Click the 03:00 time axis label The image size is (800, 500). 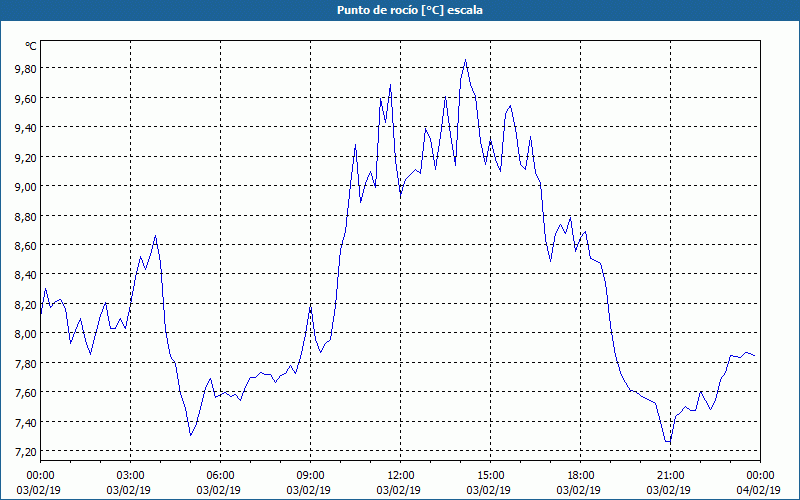pyautogui.click(x=131, y=476)
